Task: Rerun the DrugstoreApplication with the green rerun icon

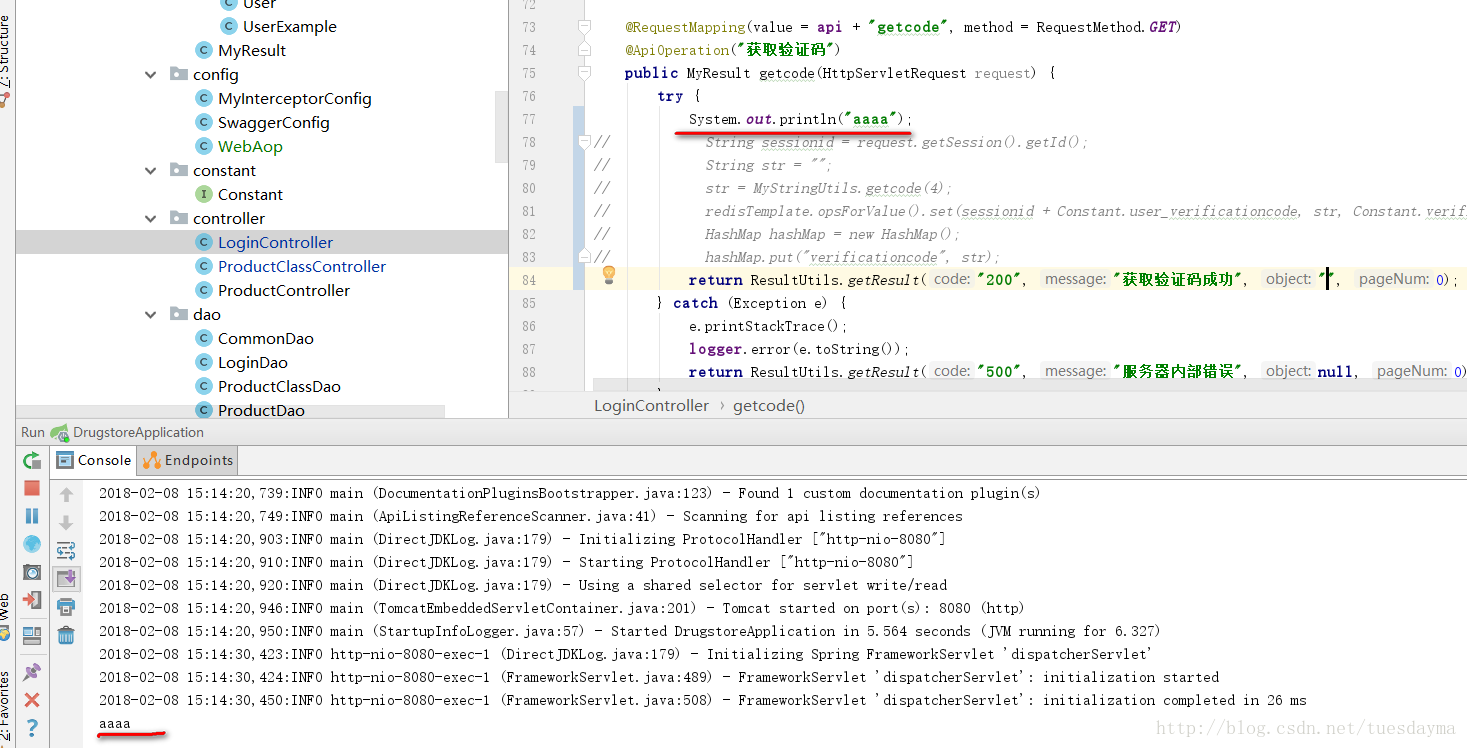Action: pos(32,460)
